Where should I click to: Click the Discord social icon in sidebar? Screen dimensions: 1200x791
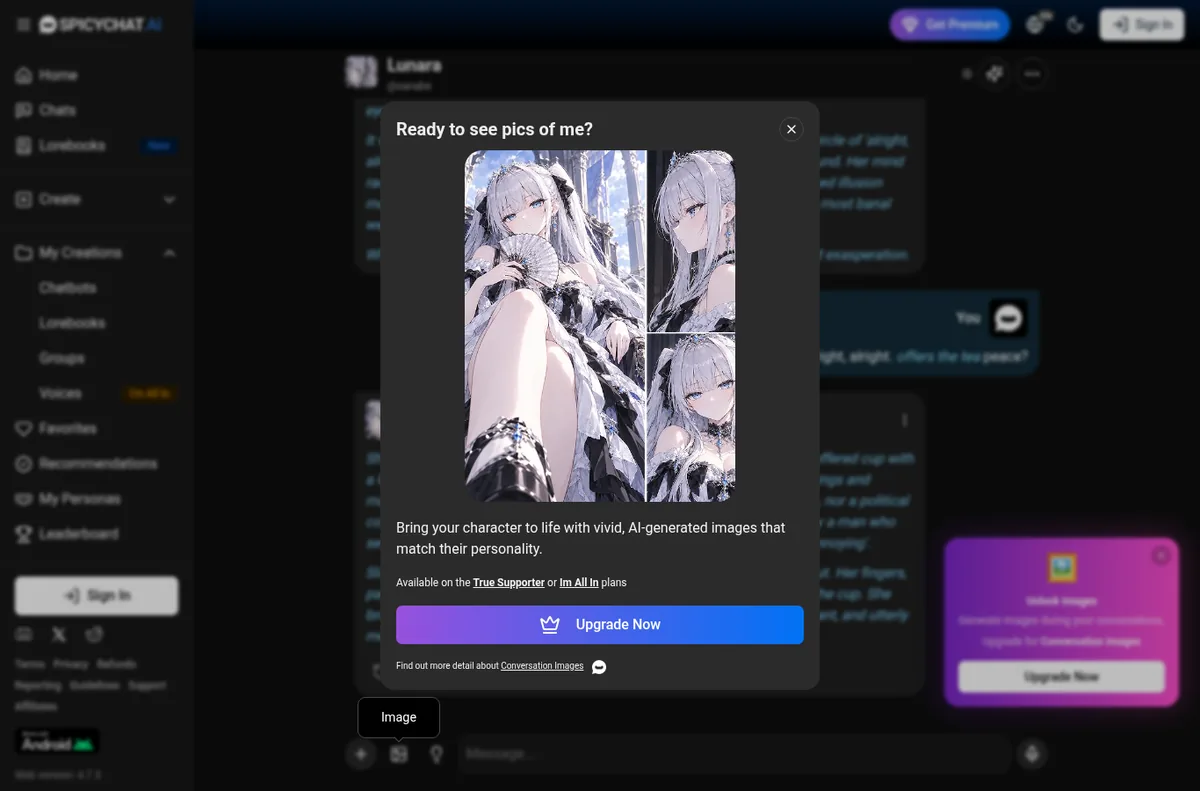point(24,634)
